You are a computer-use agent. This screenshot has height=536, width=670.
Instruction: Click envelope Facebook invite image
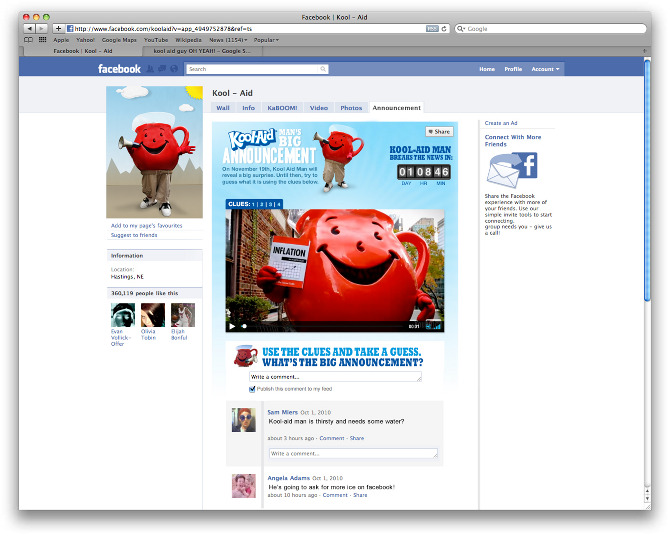tap(512, 171)
